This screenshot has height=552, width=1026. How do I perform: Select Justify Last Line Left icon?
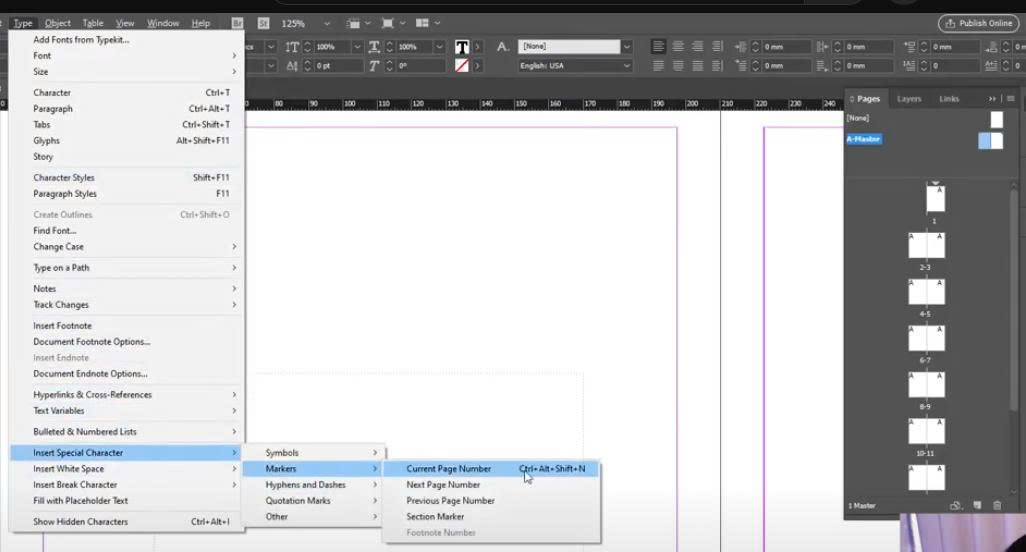(658, 65)
